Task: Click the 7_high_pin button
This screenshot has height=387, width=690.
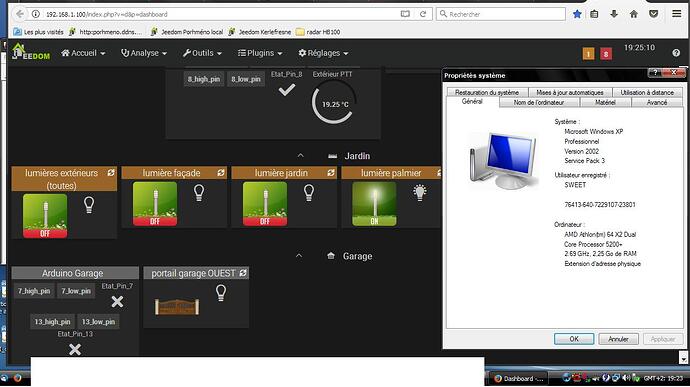Action: coord(34,291)
